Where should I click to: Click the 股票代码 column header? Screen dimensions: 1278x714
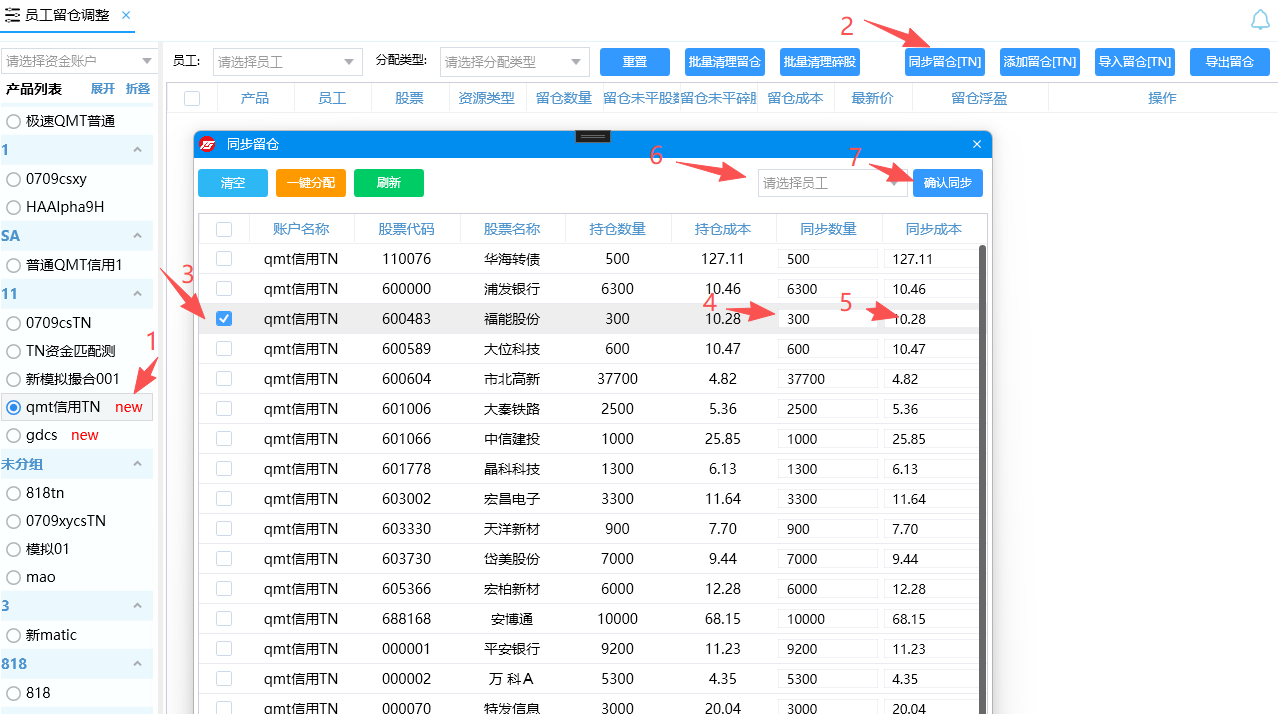pos(406,229)
